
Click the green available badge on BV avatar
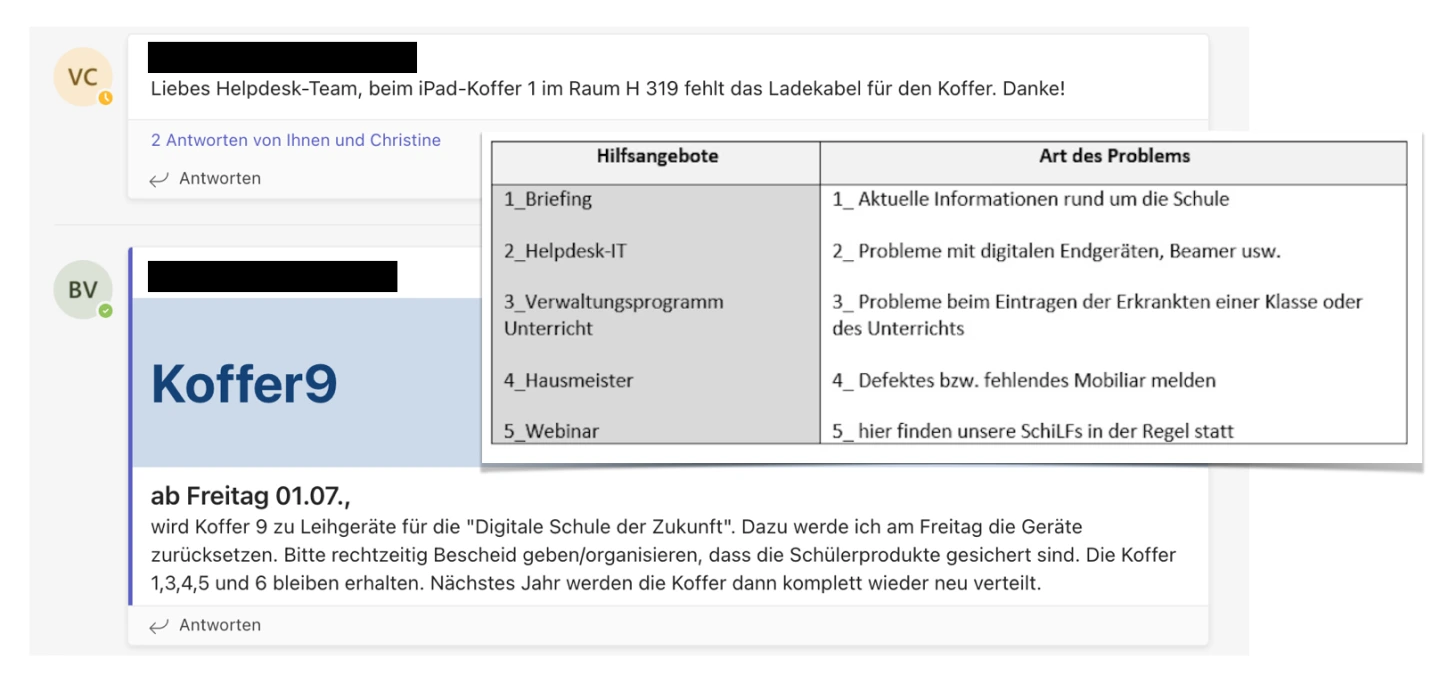point(105,311)
